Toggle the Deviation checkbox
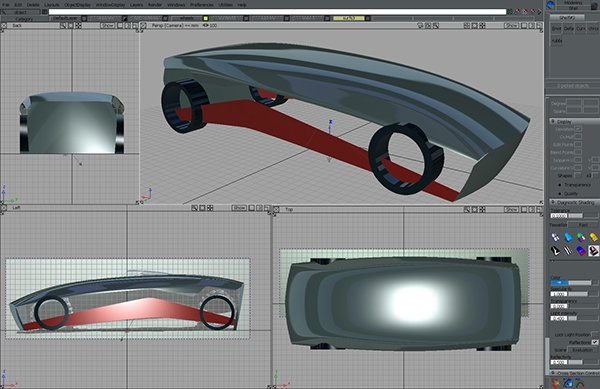The image size is (600, 389). point(578,129)
